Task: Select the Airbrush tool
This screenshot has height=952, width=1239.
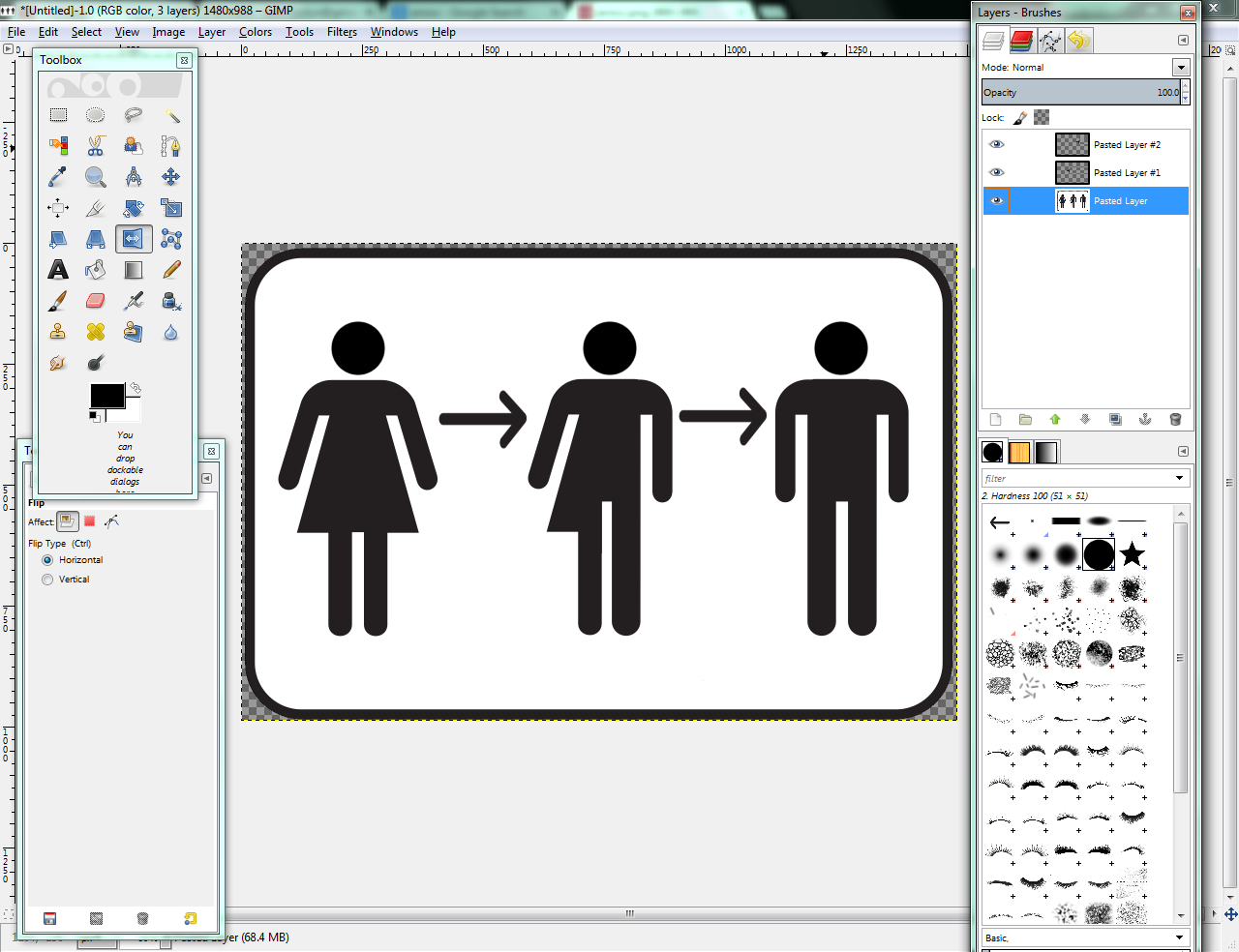Action: point(134,301)
